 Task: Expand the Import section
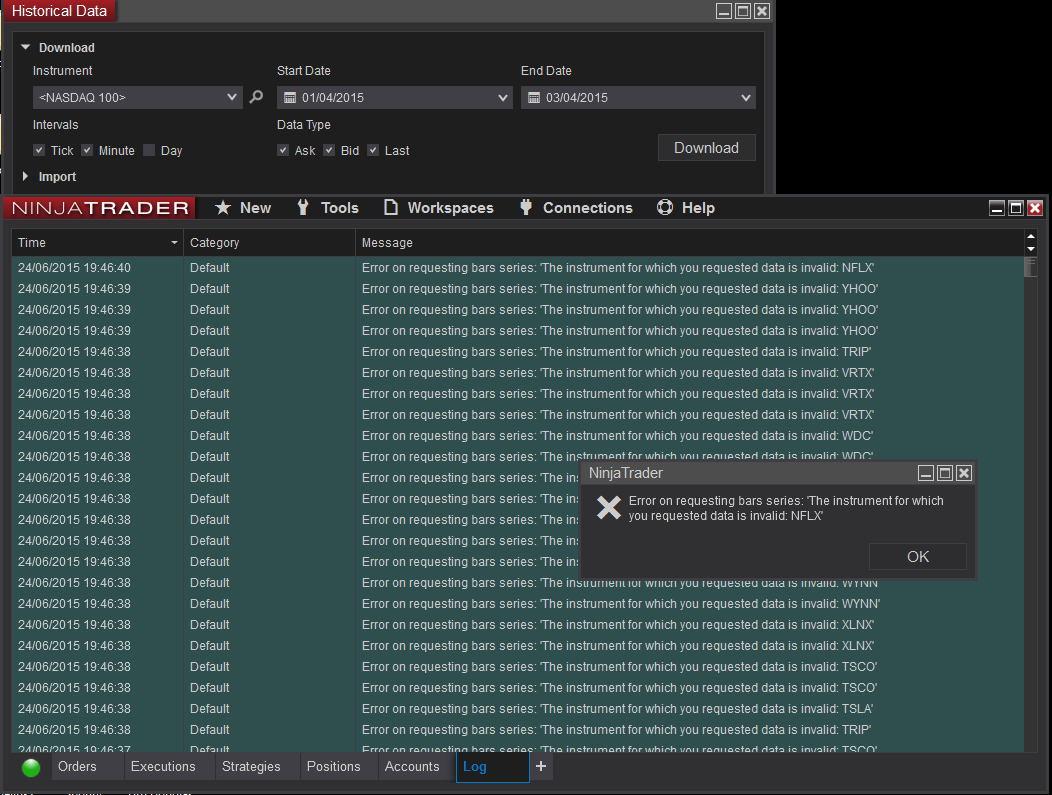25,176
